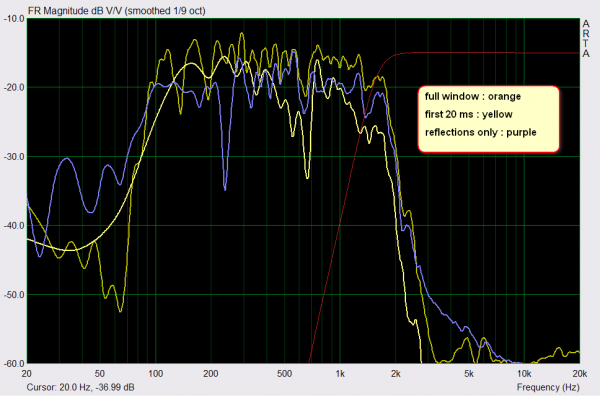Click the chart title 'FR Magnitude dB V/V'

(75, 11)
